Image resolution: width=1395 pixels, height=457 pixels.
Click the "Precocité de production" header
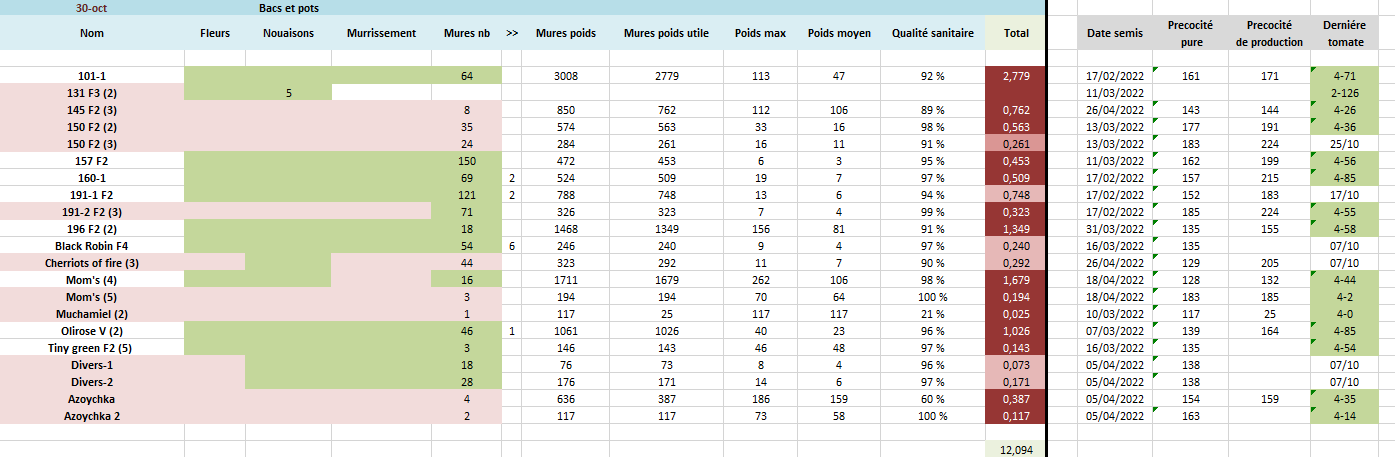point(1269,33)
